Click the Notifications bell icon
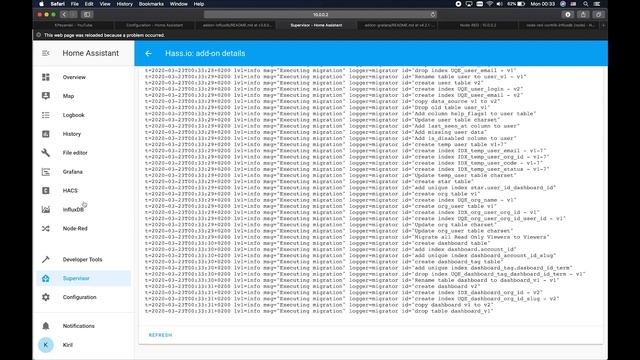This screenshot has height=360, width=640. [46, 326]
